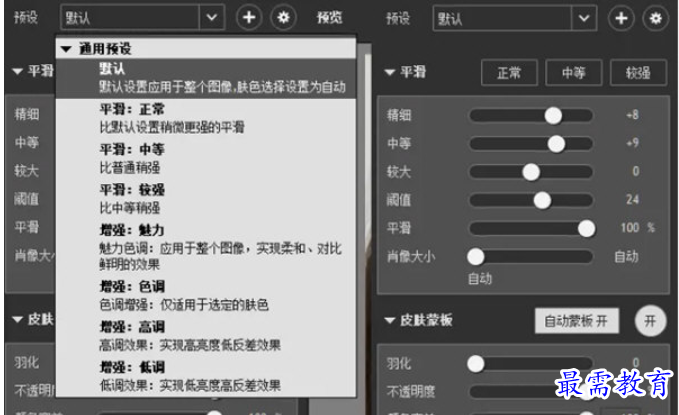Image resolution: width=679 pixels, height=415 pixels.
Task: Collapse right panel 皮肤蒙板 section
Action: (390, 321)
